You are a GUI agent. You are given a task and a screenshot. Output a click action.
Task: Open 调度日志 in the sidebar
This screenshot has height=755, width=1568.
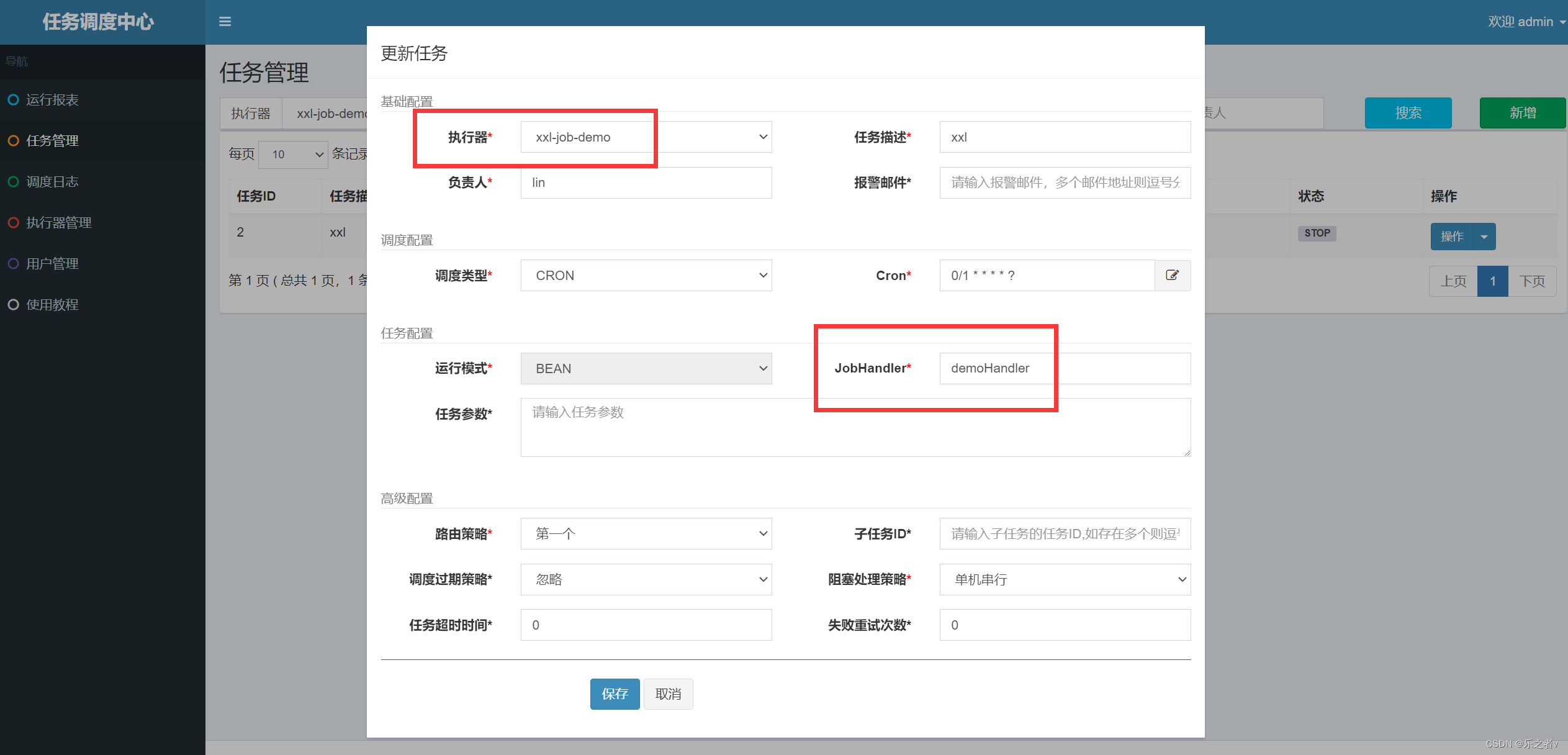(x=102, y=181)
